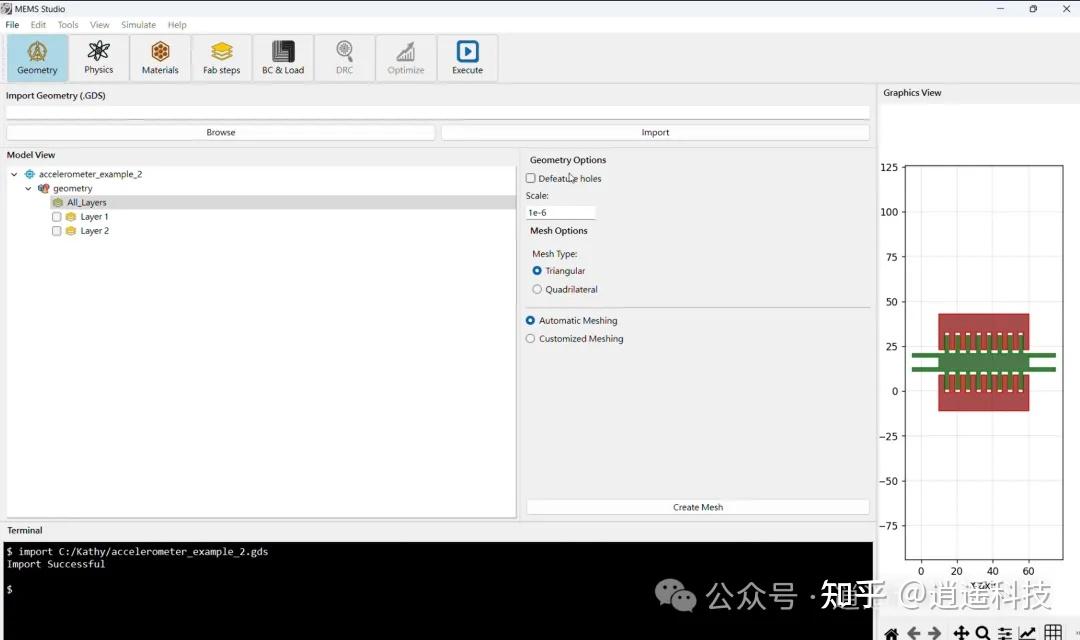Collapse the geometry node in Model View
The image size is (1080, 640).
[x=28, y=188]
